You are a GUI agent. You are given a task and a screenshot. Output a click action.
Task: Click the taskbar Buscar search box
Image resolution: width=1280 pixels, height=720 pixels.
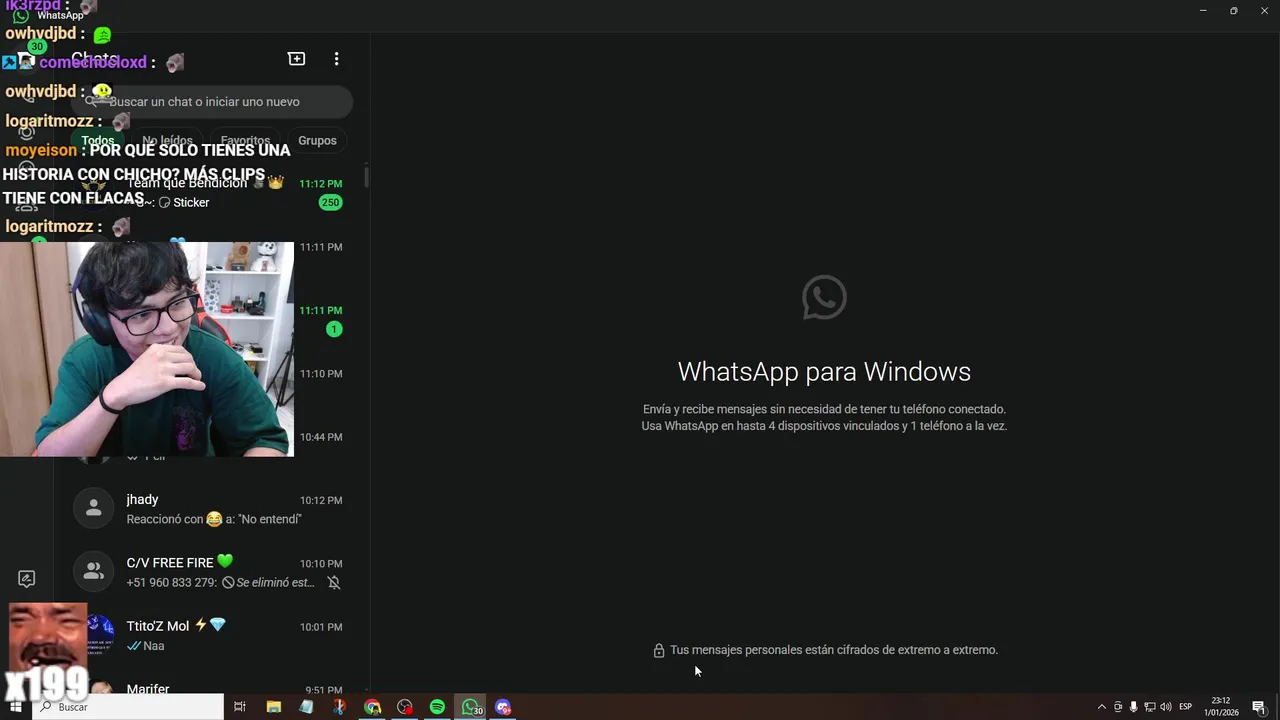[128, 707]
